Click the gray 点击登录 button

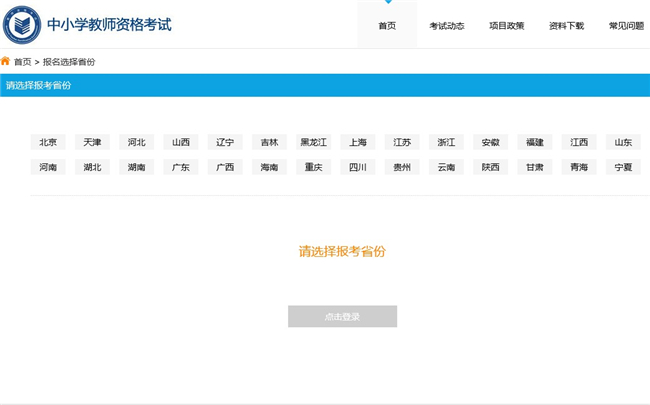pos(342,317)
